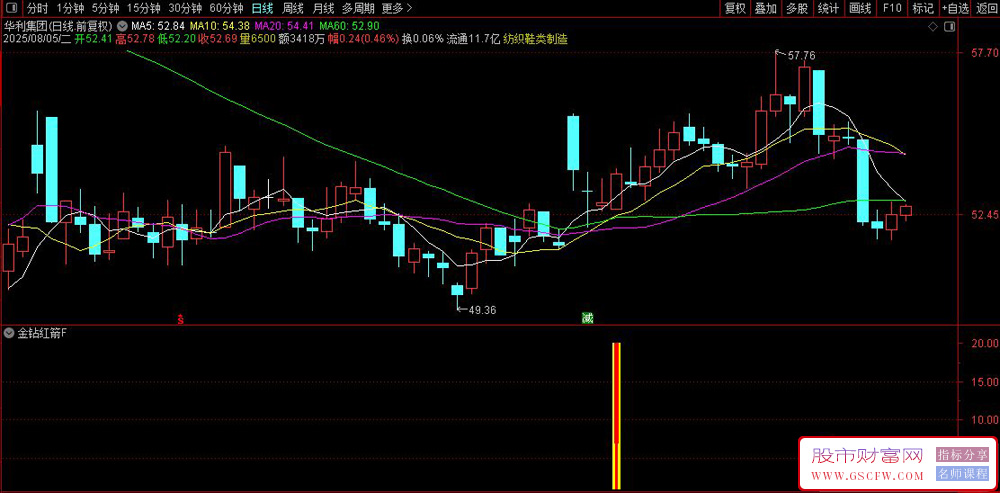Switch to 周线 weekly chart
Image resolution: width=1000 pixels, height=493 pixels.
coord(293,8)
